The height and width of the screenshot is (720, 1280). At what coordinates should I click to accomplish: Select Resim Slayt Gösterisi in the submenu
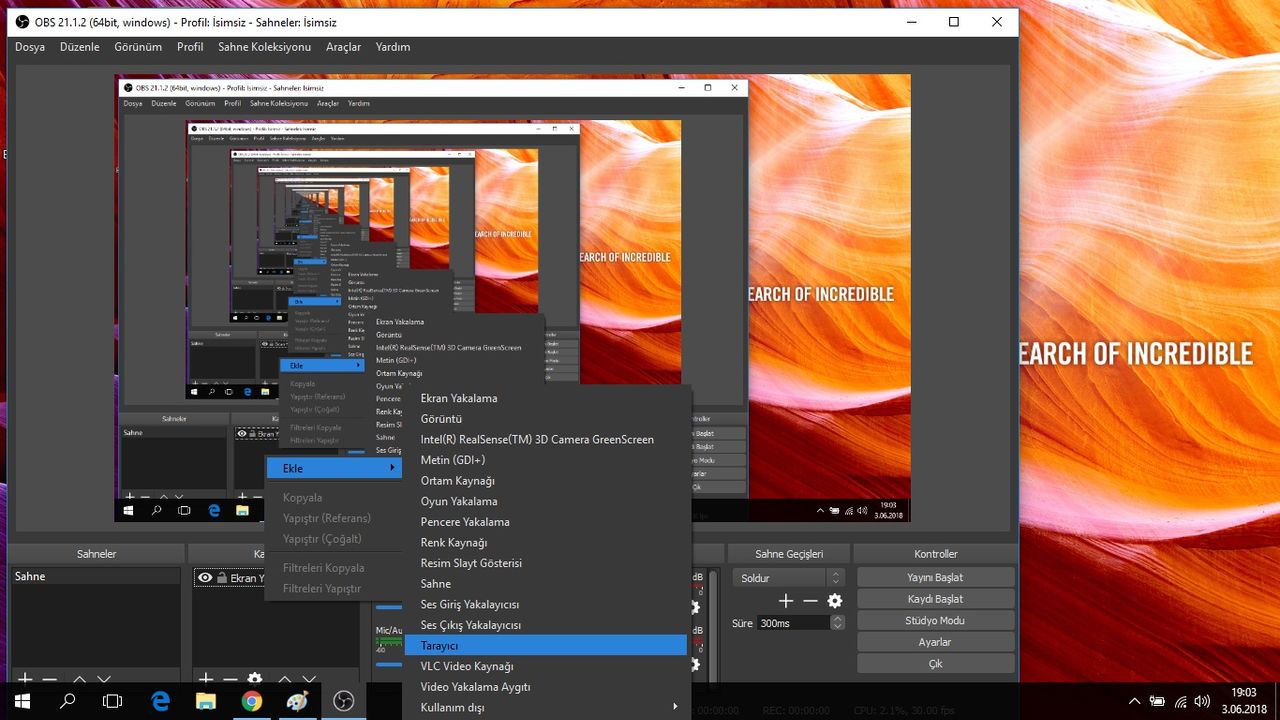(x=548, y=563)
